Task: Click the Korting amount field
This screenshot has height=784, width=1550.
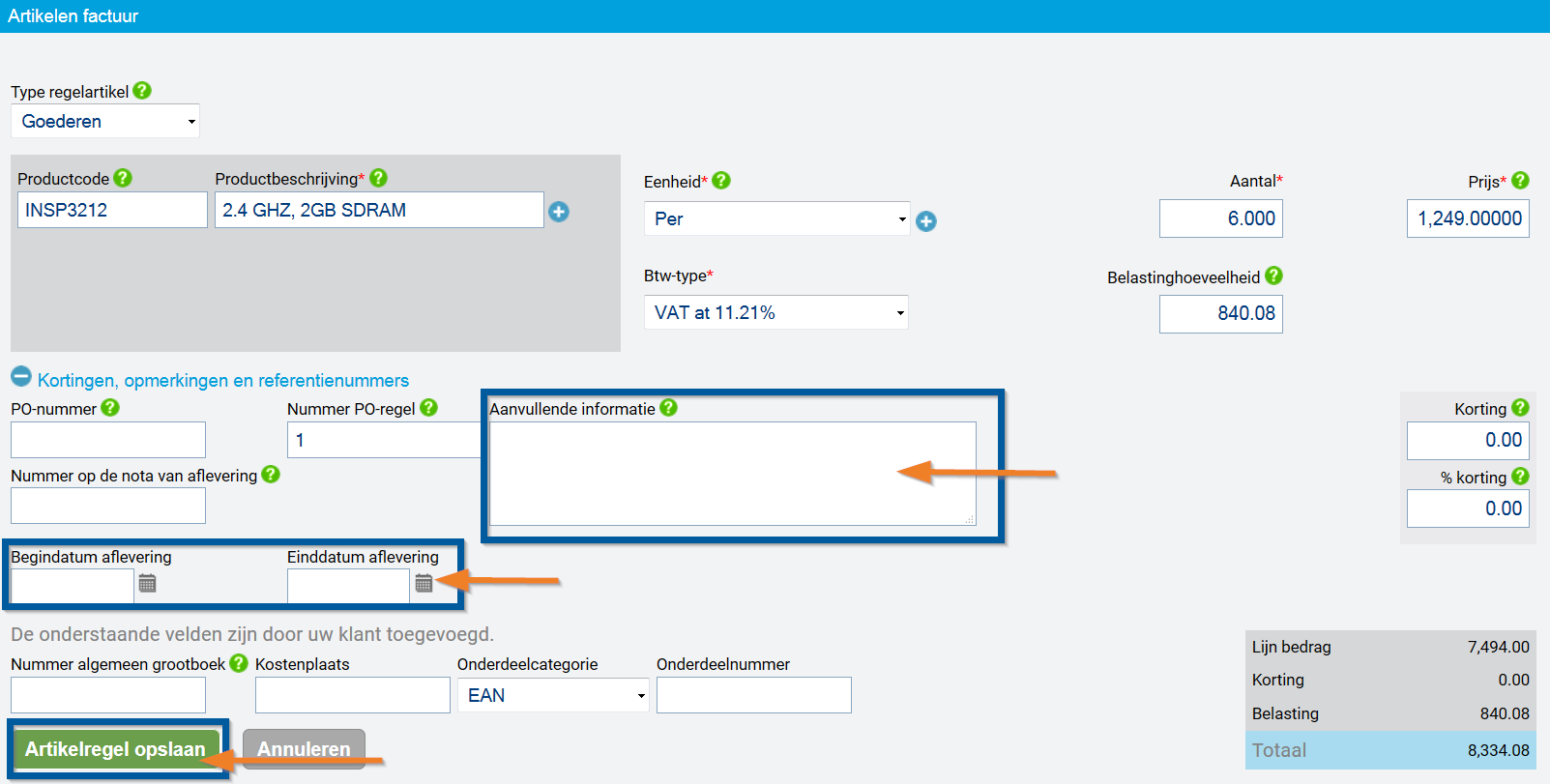Action: [1468, 440]
